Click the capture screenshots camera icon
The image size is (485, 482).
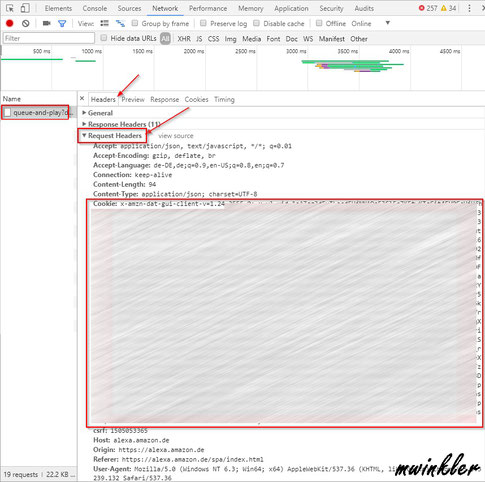tap(47, 23)
